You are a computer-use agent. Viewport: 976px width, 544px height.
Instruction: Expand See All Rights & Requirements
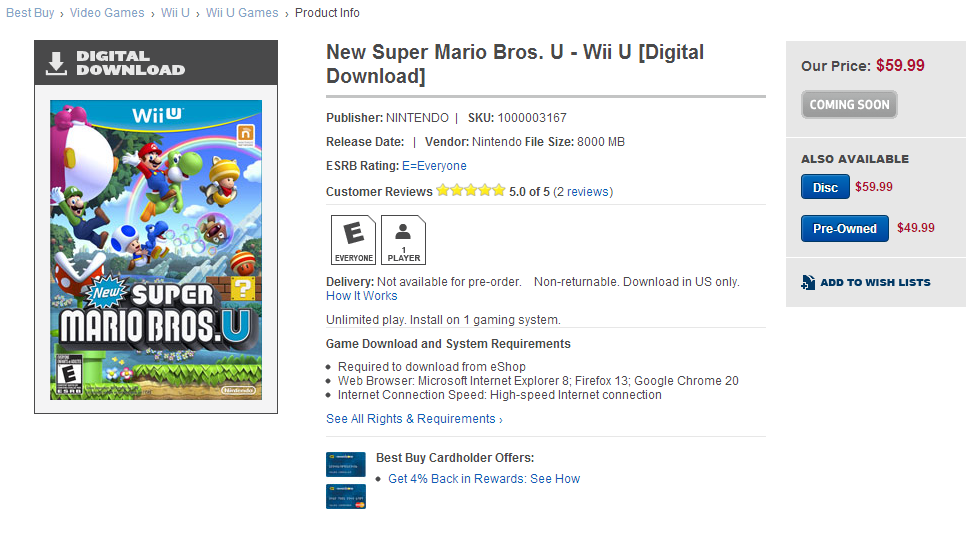tap(414, 419)
